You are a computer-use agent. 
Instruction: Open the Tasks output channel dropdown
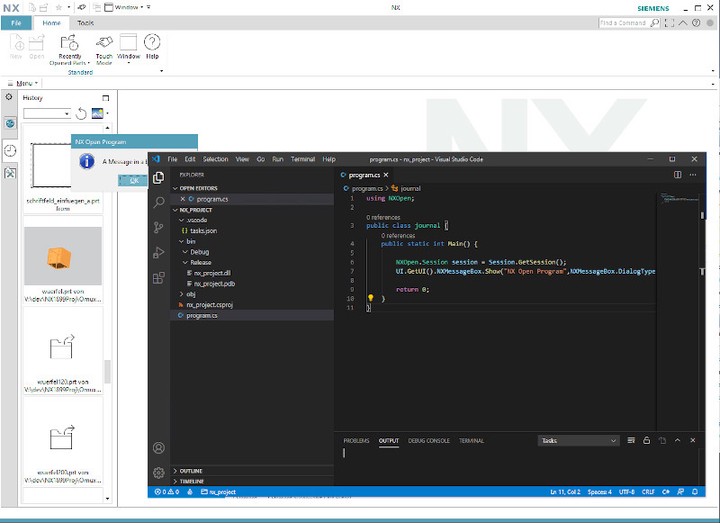tap(579, 440)
